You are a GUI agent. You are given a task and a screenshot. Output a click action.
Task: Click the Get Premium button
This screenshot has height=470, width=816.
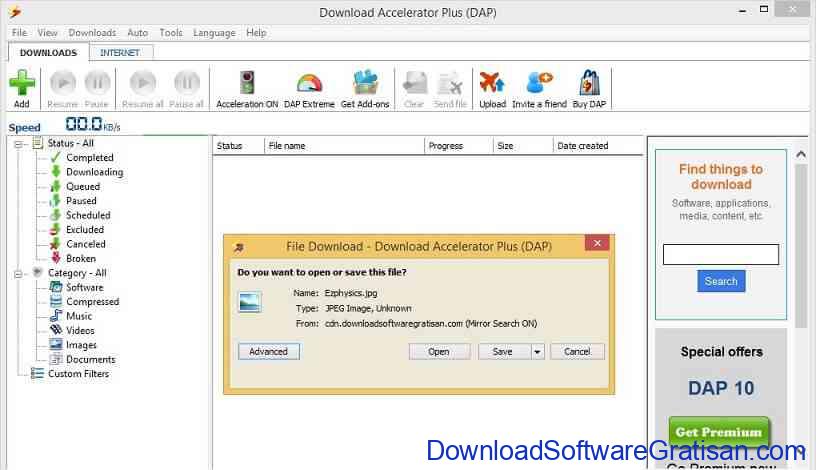[x=719, y=432]
